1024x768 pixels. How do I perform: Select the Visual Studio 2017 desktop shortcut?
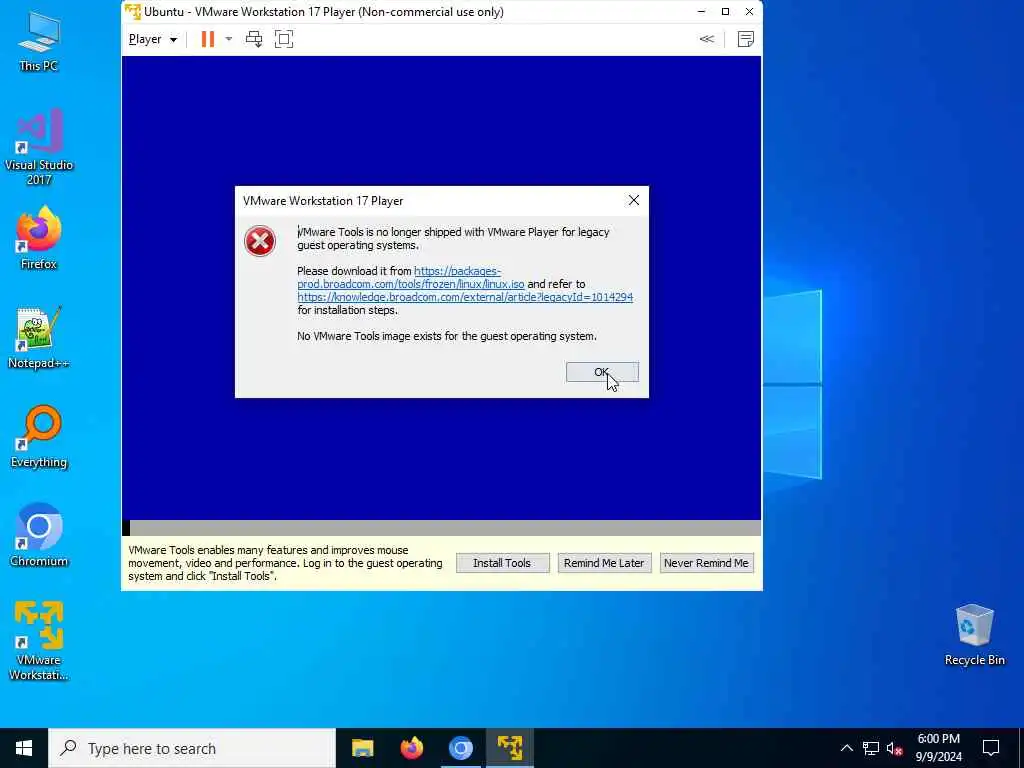click(x=39, y=147)
